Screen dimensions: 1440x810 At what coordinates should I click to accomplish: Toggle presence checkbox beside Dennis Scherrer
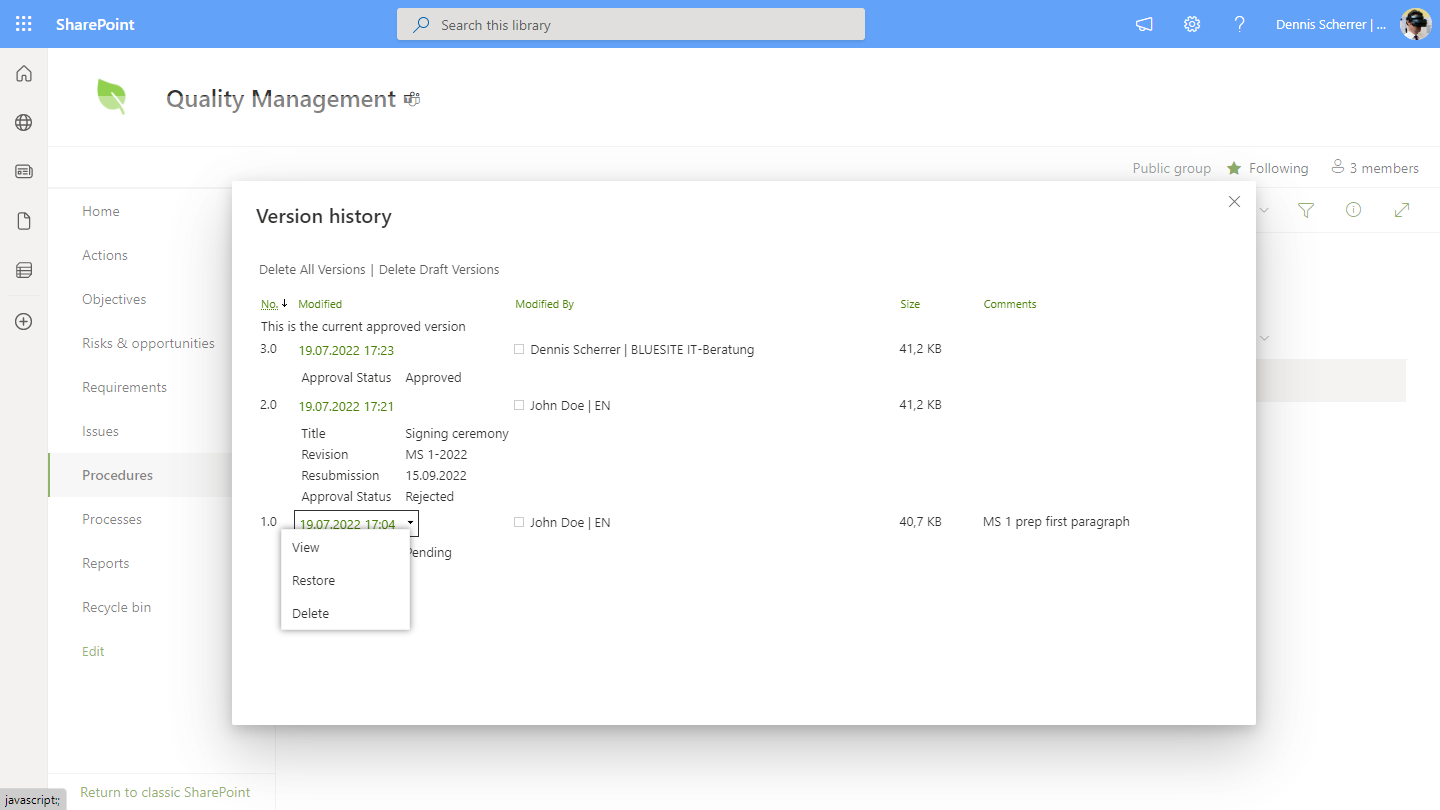[519, 350]
